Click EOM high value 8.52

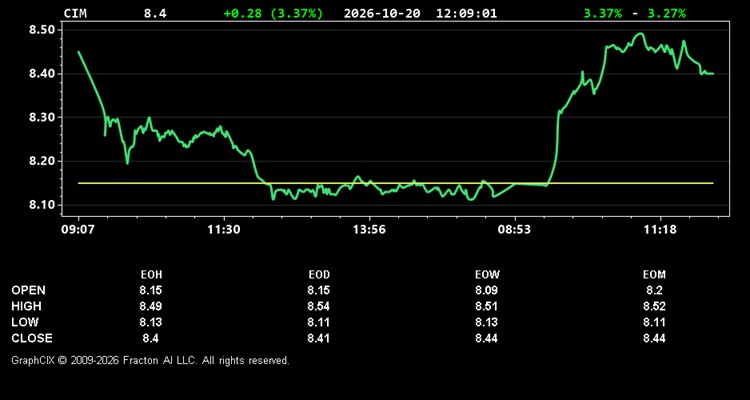pyautogui.click(x=654, y=306)
